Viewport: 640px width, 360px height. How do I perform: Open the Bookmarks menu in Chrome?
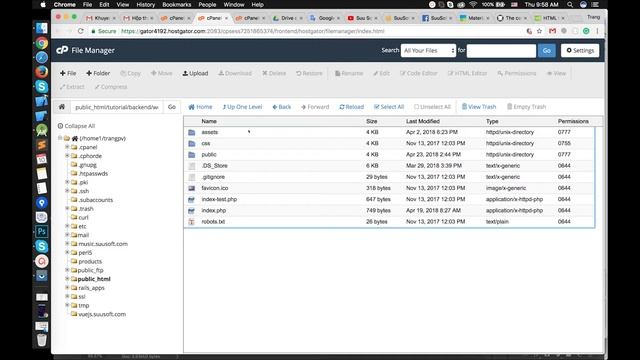pos(177,4)
